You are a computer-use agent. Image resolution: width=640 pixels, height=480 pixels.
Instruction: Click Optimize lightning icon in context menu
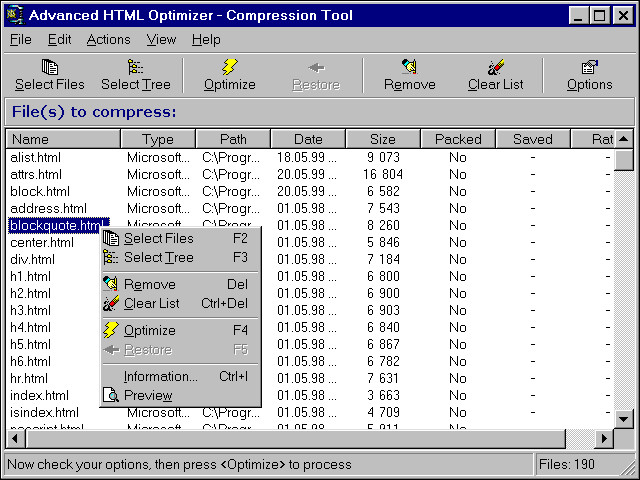point(111,330)
